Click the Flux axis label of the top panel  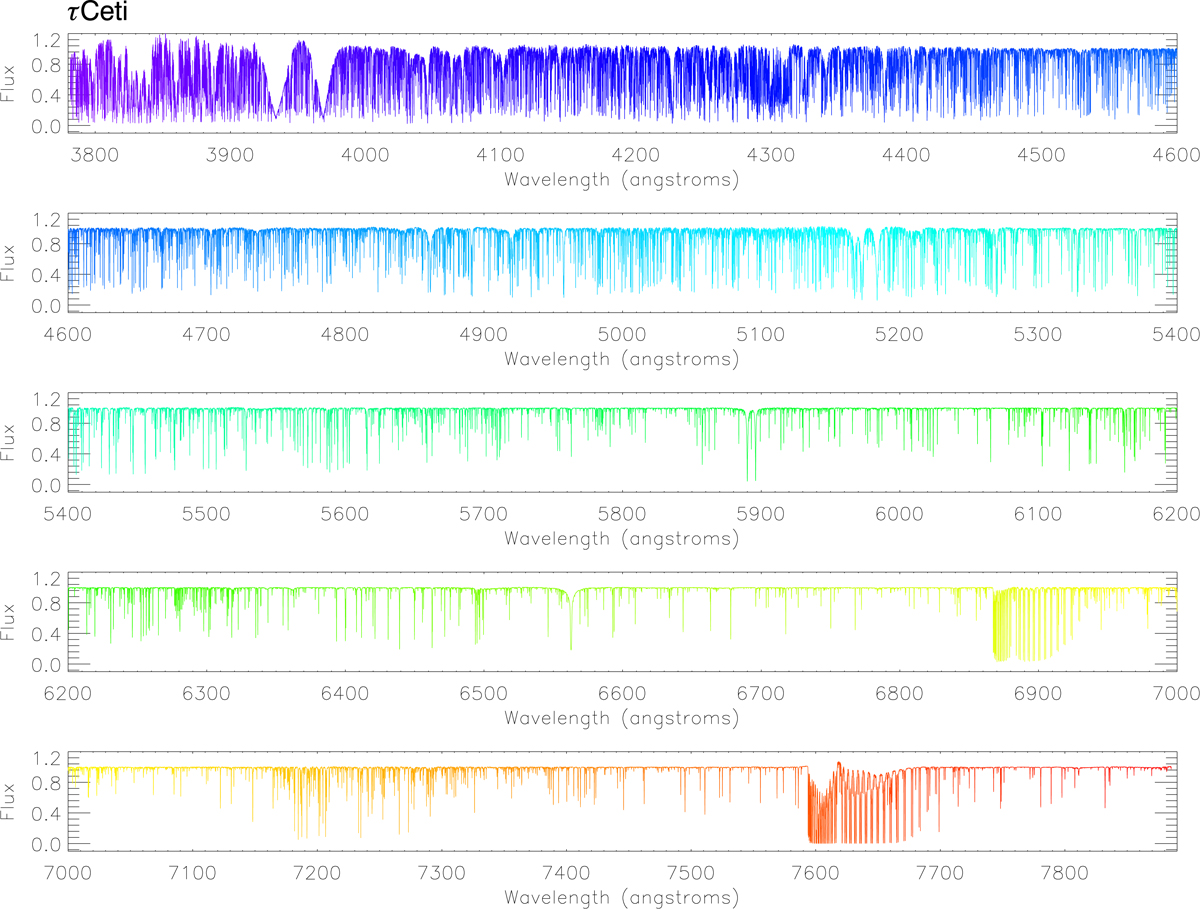15,84
